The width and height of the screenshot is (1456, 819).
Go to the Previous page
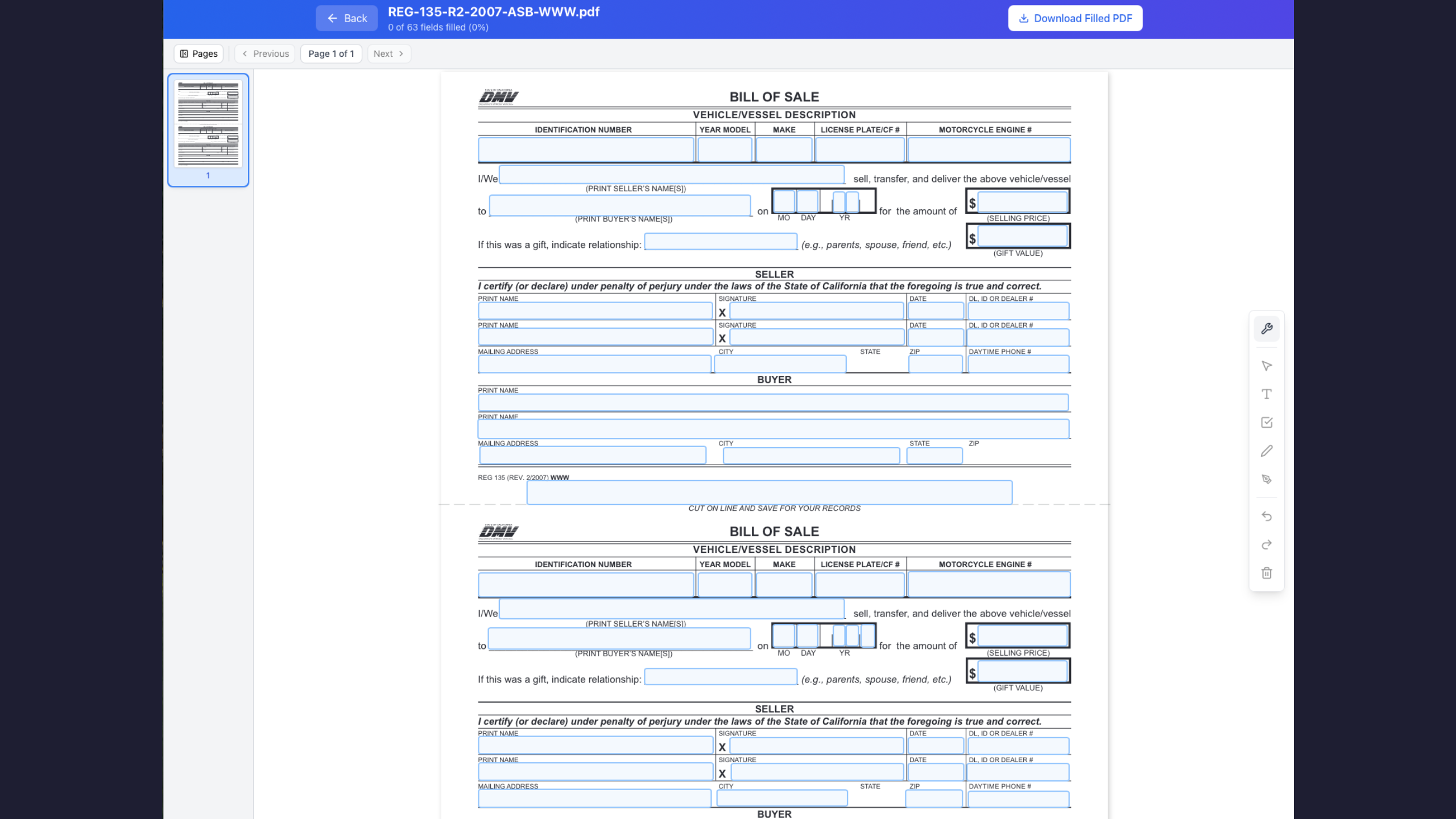pos(264,53)
